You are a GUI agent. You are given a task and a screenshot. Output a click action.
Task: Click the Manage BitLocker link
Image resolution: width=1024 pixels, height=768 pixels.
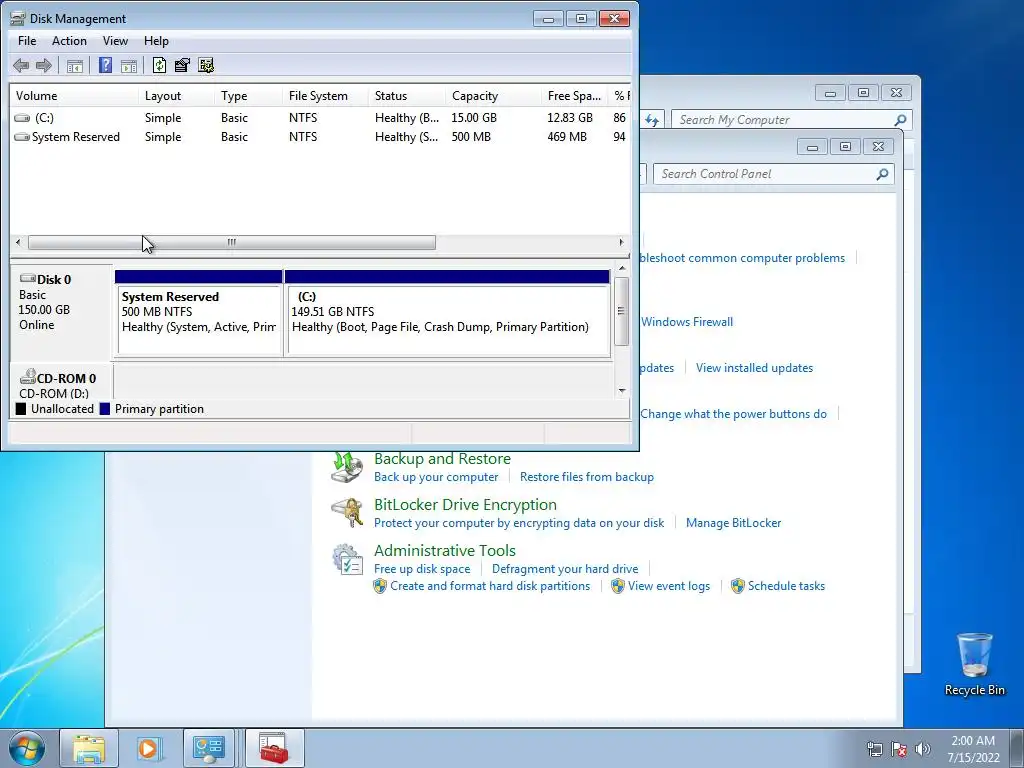coord(733,523)
